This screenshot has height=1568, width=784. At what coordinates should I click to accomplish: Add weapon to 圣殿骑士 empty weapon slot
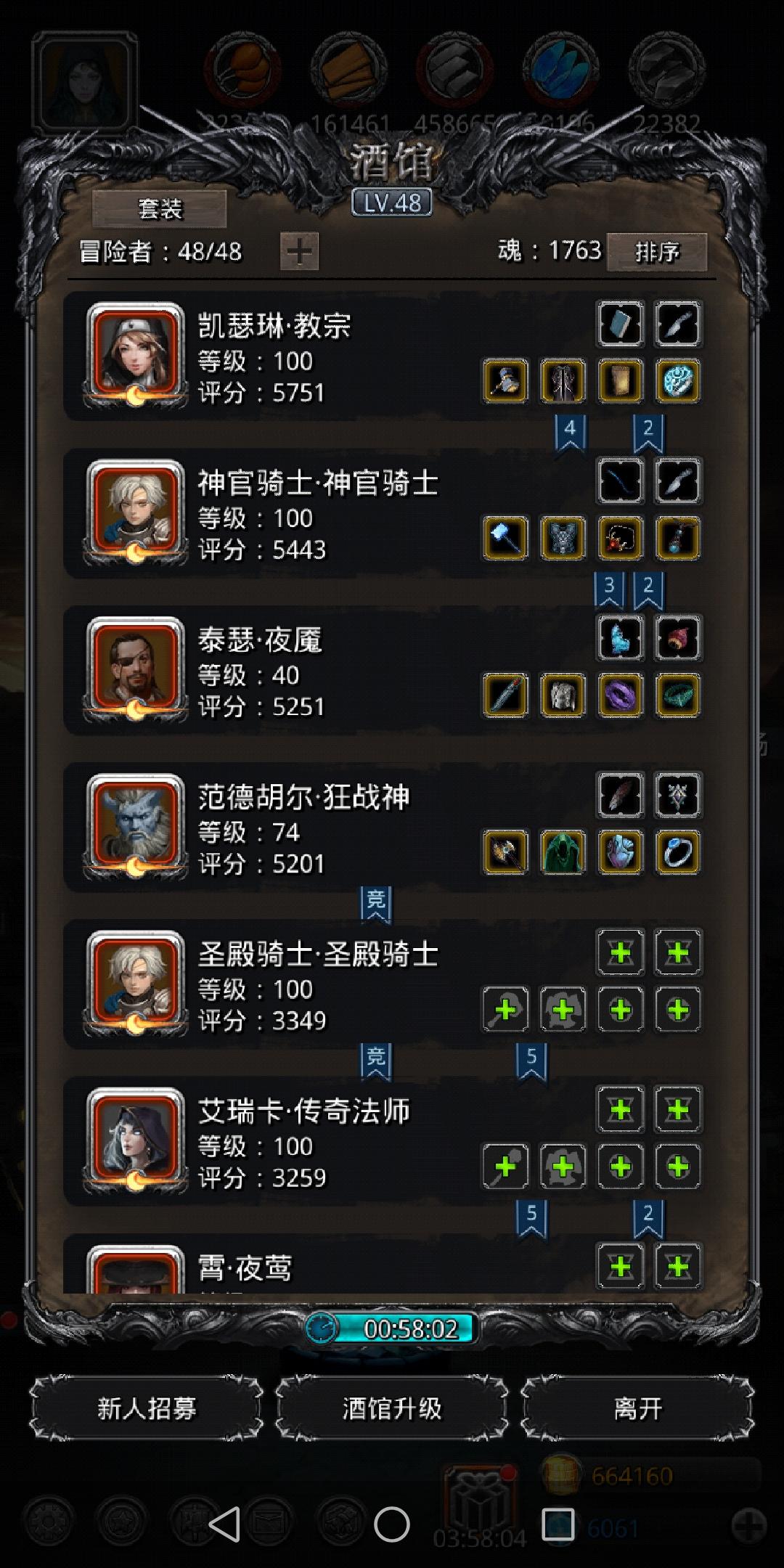pos(505,1009)
